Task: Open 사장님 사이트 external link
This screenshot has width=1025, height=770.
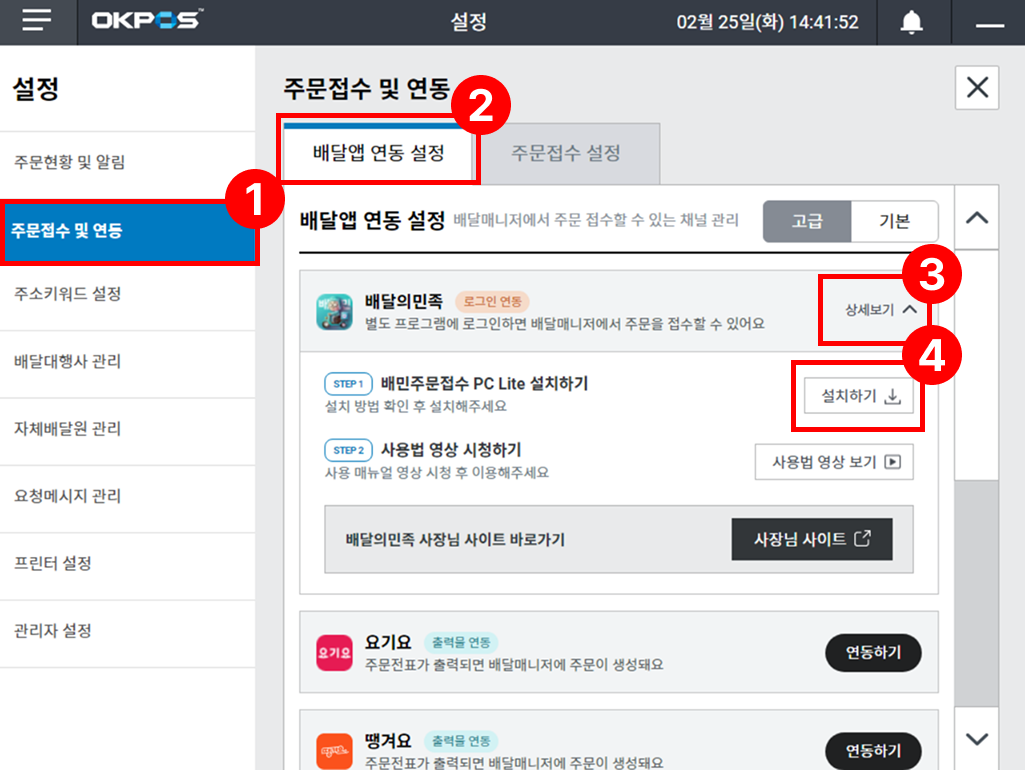Action: coord(811,539)
